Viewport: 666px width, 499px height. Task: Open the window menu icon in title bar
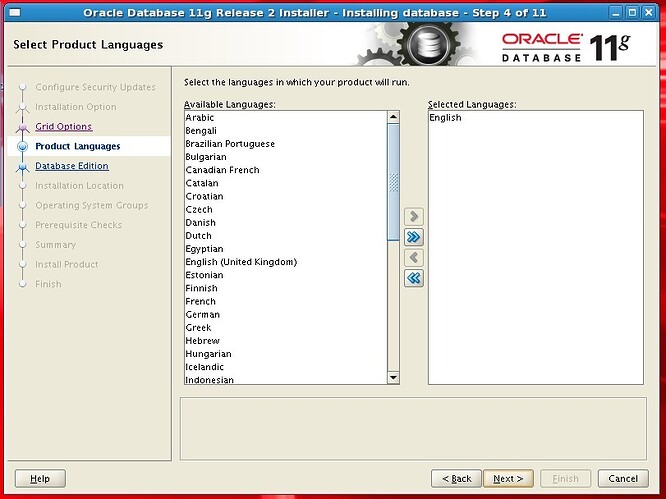[11, 13]
